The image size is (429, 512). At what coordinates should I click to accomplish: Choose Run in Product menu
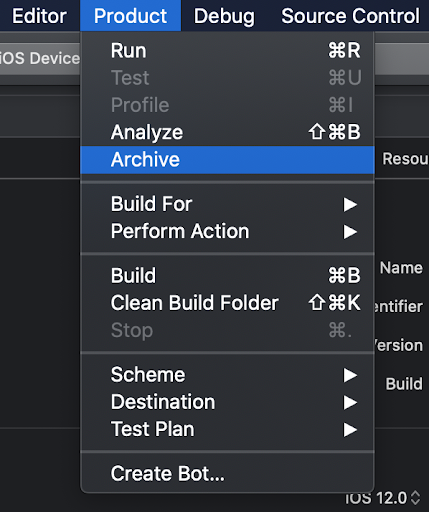[x=227, y=51]
